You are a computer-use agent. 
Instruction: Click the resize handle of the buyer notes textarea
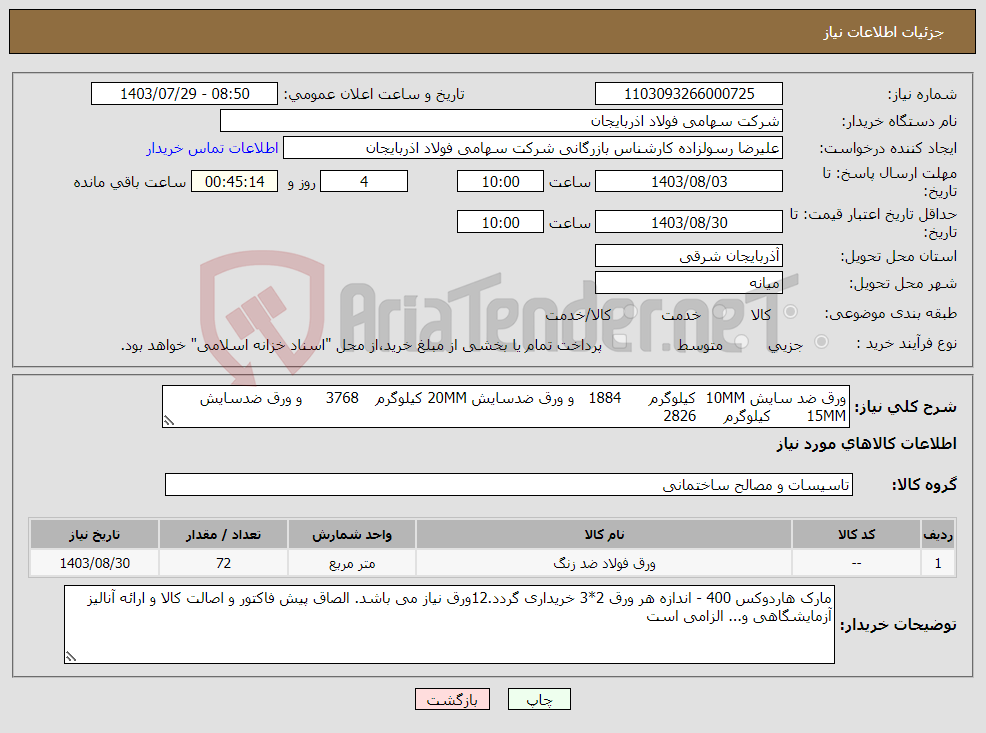click(70, 657)
